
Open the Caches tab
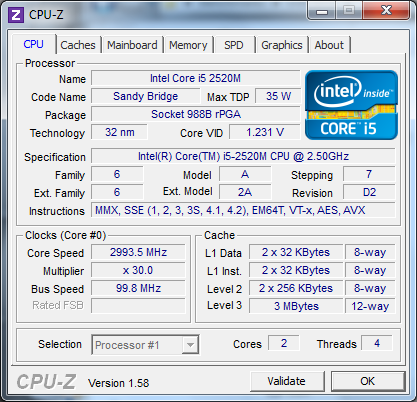click(x=78, y=45)
